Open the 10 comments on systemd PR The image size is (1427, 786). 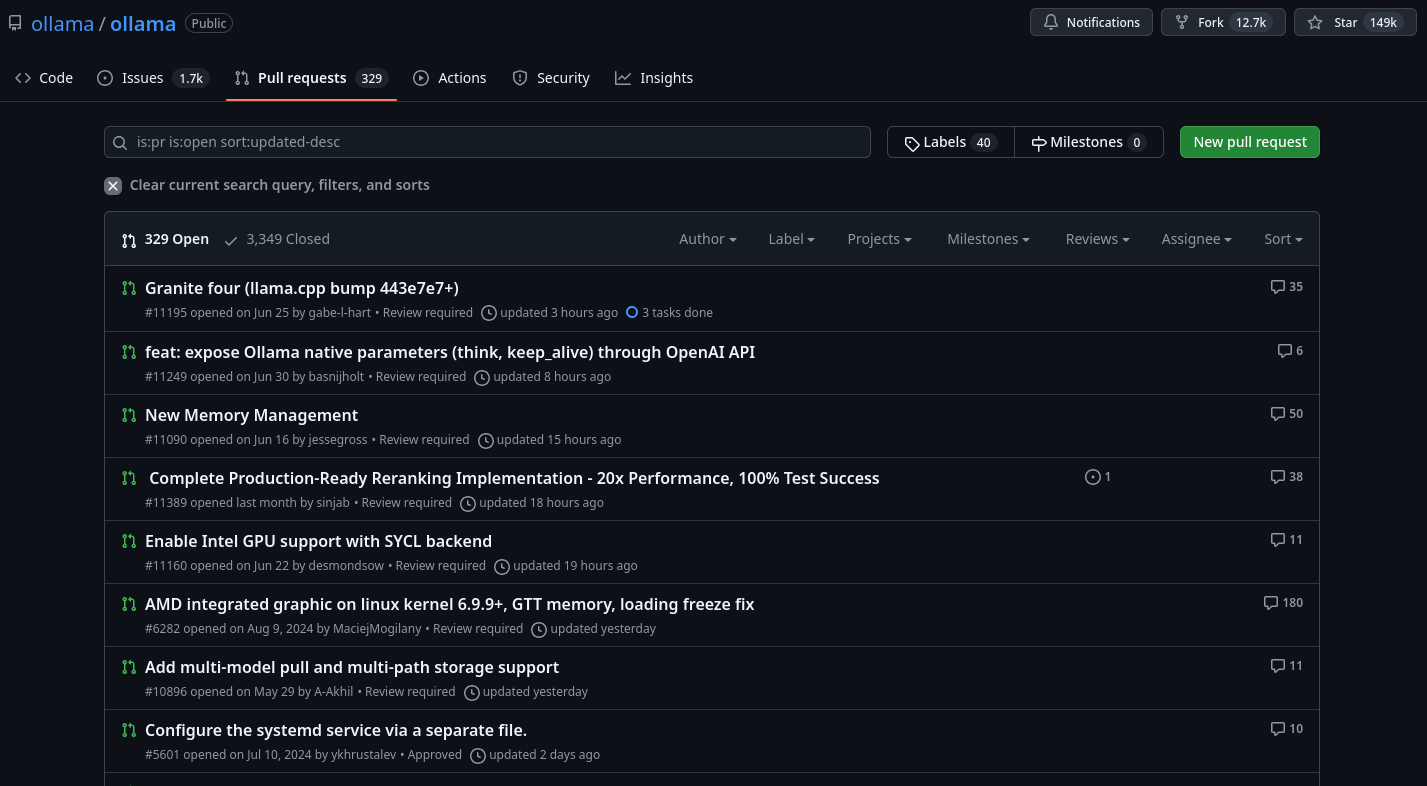[x=1287, y=729]
